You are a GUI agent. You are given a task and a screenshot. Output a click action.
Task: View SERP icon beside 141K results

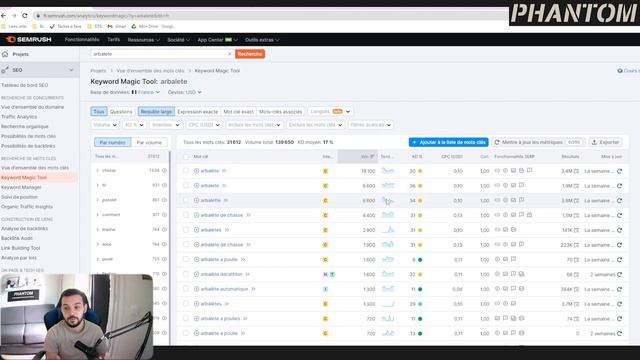[x=576, y=230]
